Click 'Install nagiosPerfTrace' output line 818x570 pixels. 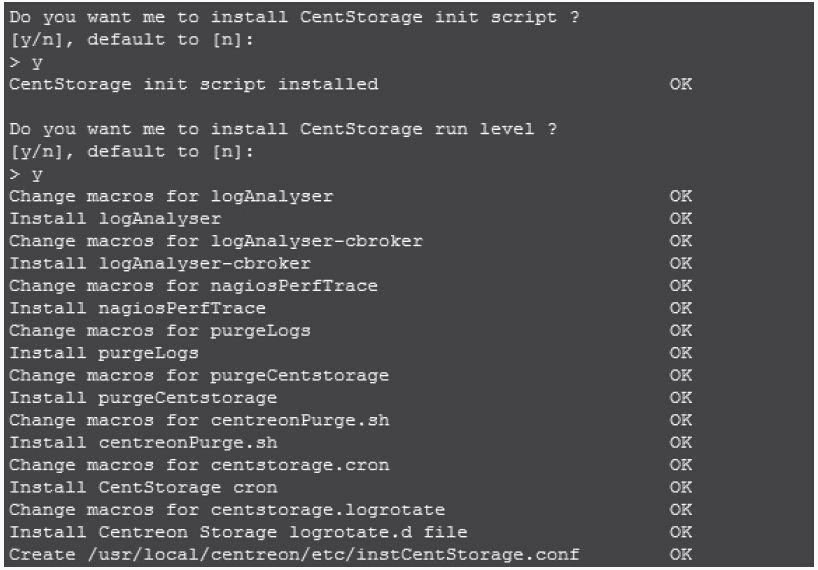[x=138, y=308]
